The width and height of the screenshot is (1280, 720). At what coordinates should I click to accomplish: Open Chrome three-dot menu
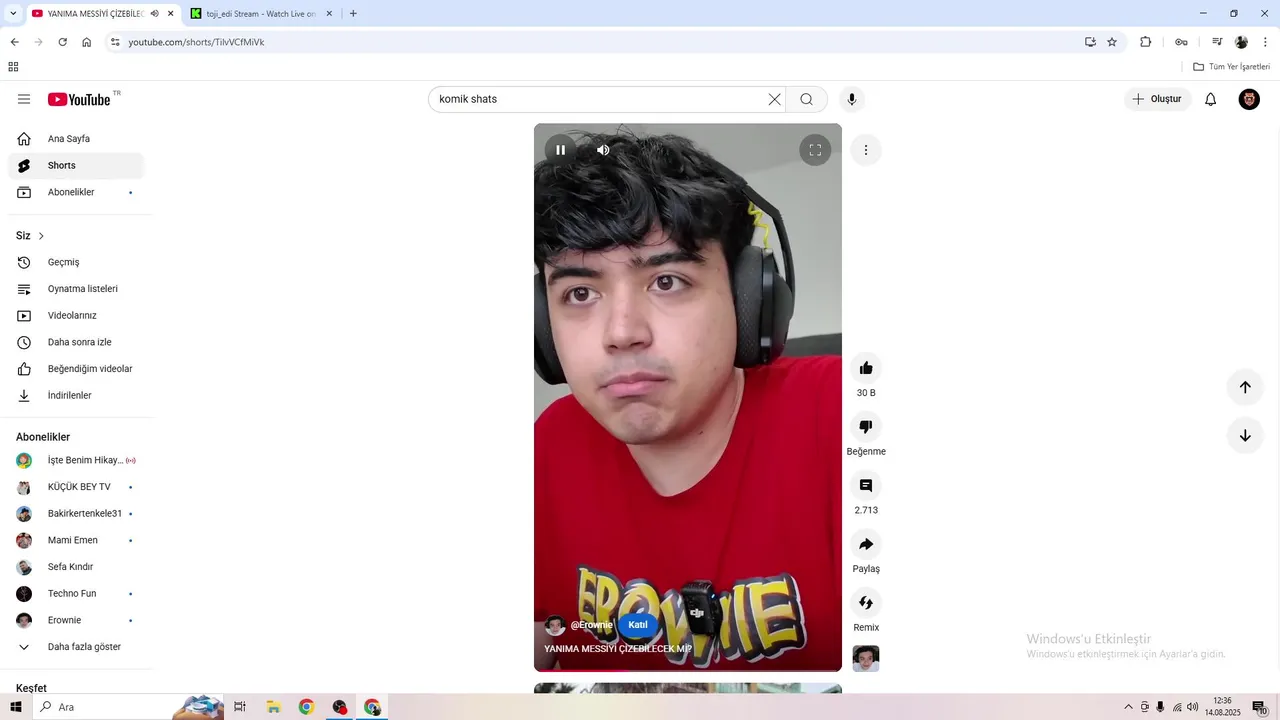tap(1266, 42)
